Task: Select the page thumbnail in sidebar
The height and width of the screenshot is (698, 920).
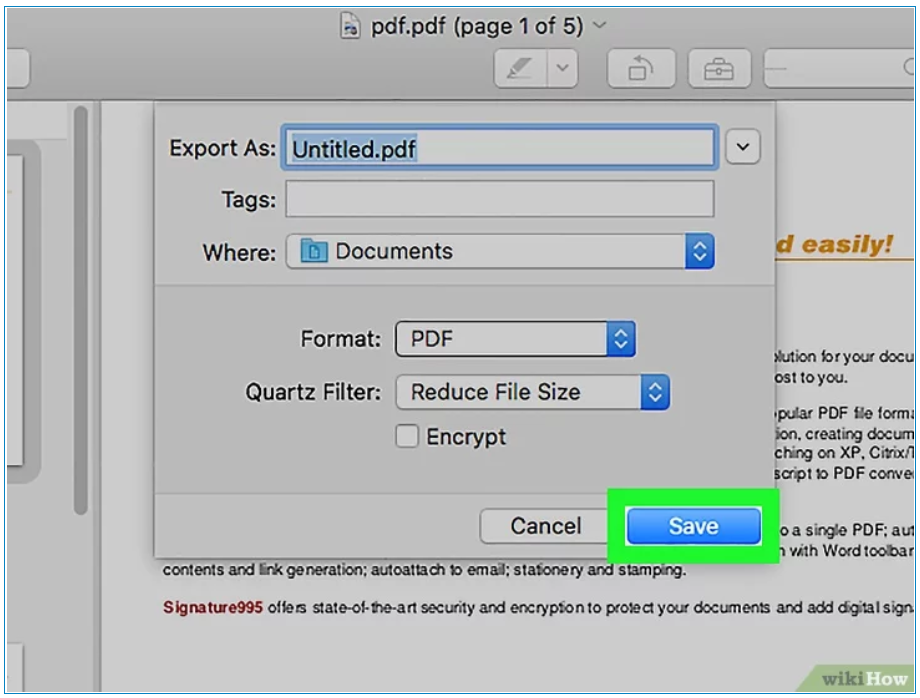Action: tap(15, 311)
